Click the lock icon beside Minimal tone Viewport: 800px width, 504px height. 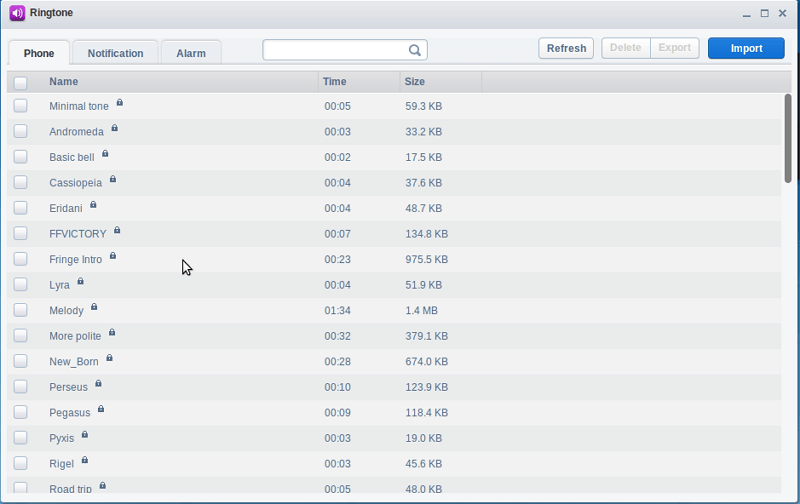[x=120, y=103]
